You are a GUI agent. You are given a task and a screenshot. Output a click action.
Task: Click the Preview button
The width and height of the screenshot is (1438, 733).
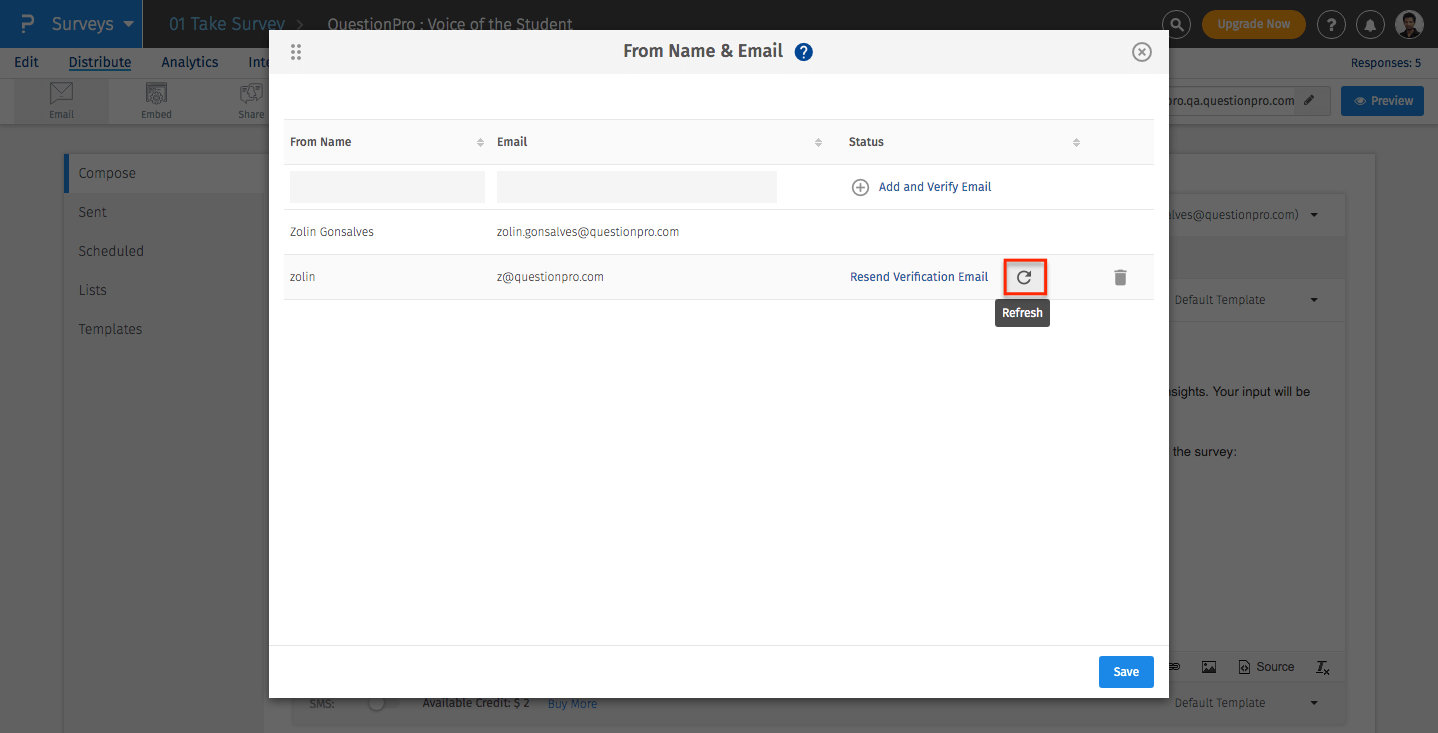pyautogui.click(x=1382, y=101)
